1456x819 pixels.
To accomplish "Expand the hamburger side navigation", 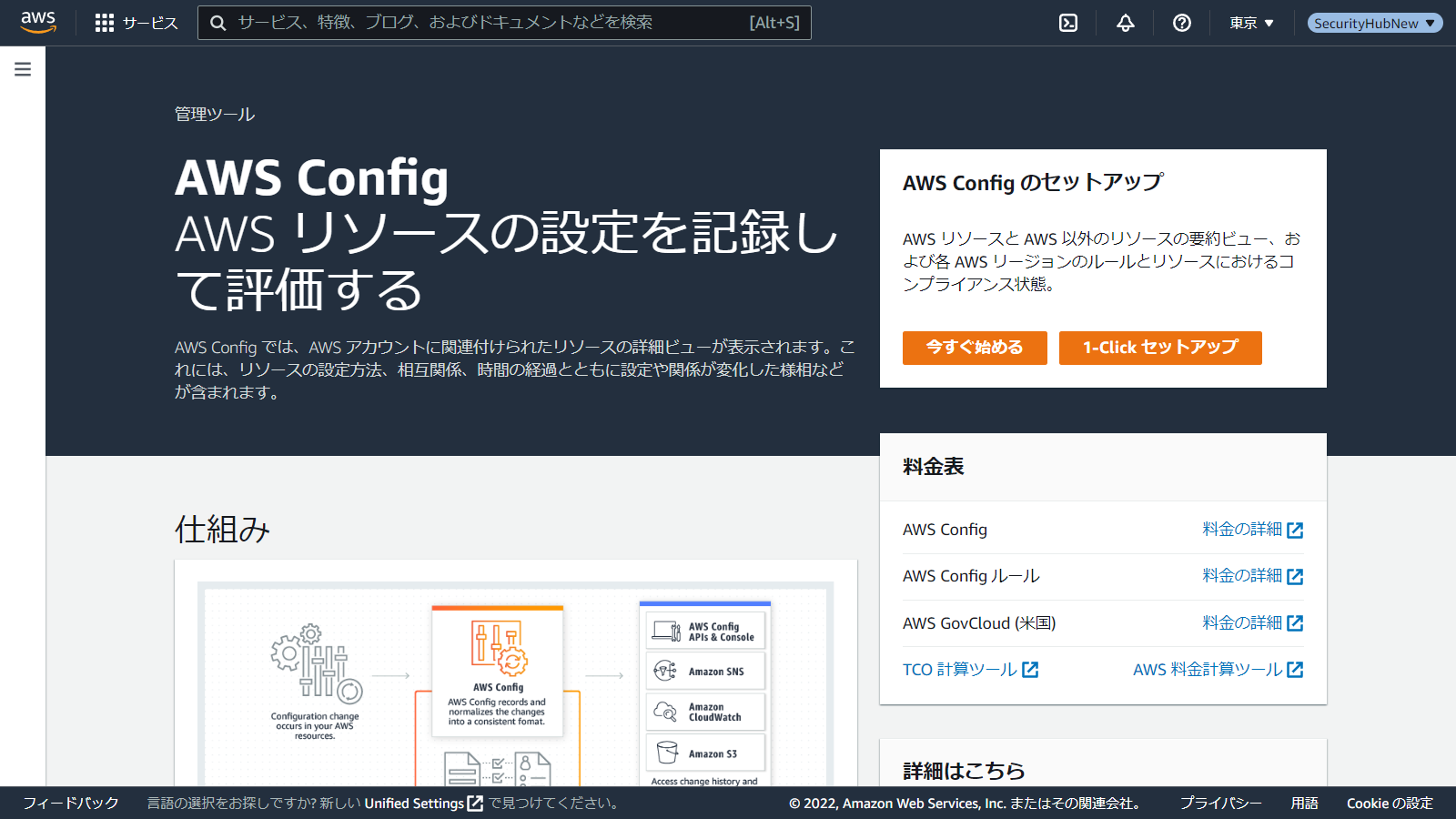I will 23,69.
